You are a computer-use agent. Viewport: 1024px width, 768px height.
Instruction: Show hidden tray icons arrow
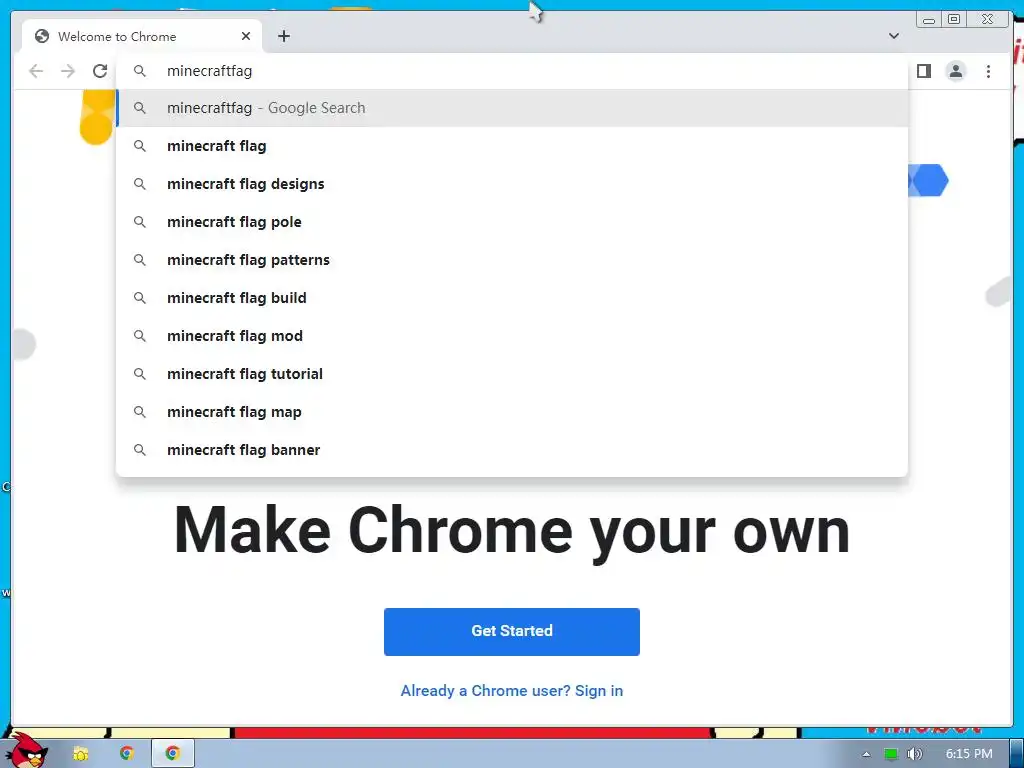[x=866, y=754]
